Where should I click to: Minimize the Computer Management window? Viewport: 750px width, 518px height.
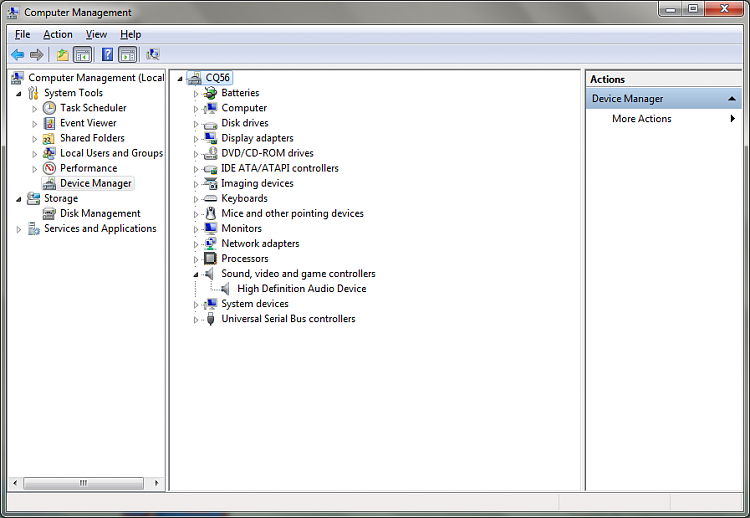(671, 8)
